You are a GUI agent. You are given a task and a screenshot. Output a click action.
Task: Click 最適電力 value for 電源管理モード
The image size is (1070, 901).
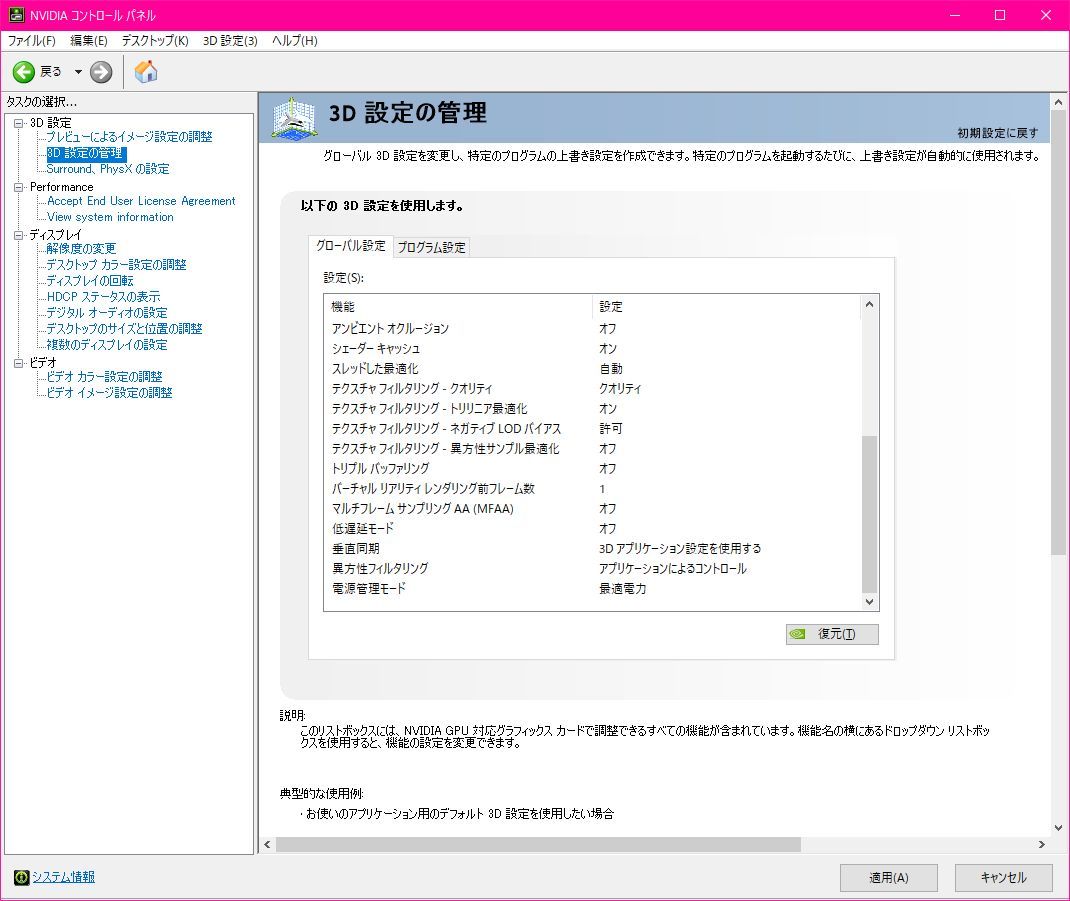coord(622,588)
